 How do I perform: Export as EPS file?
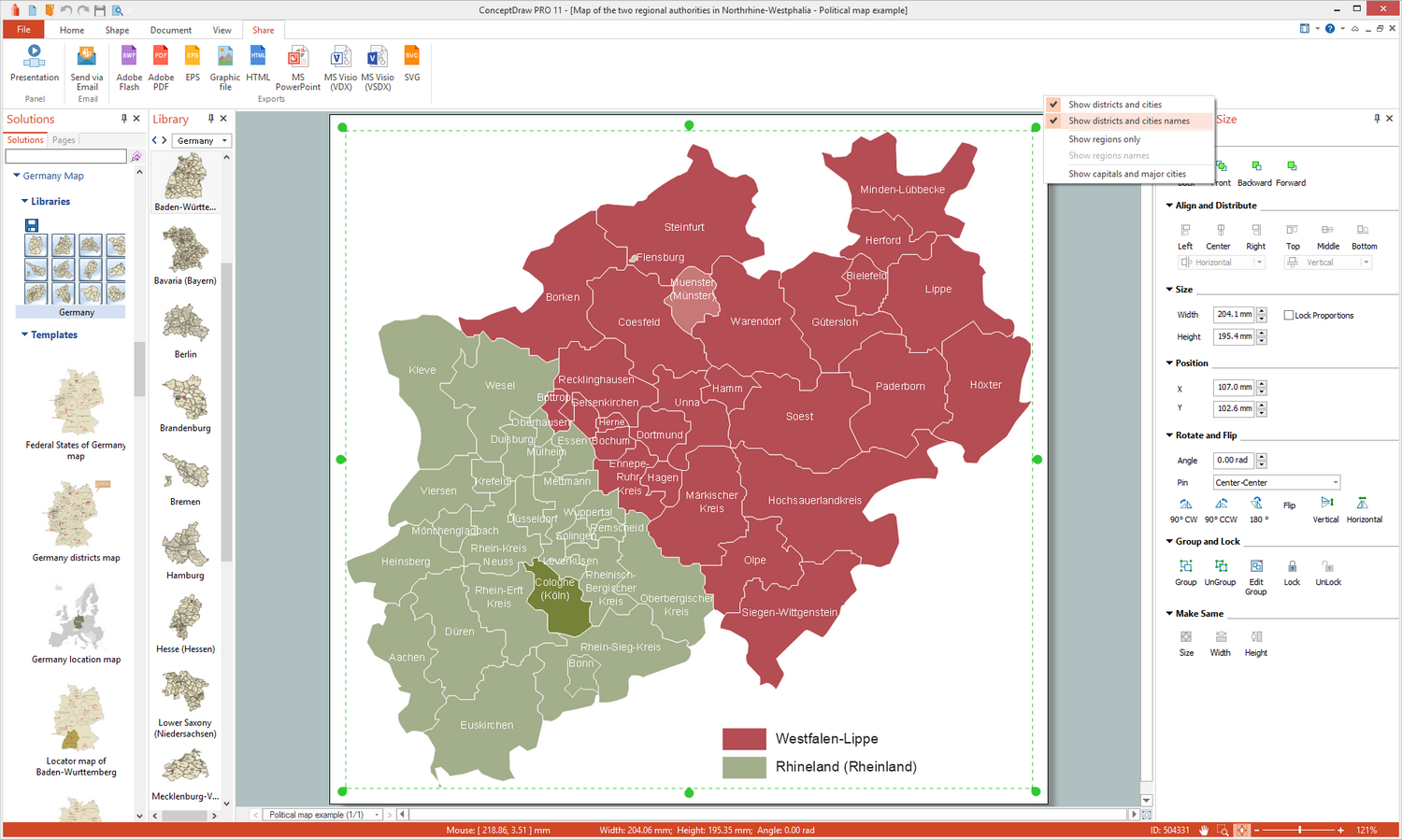(x=193, y=63)
